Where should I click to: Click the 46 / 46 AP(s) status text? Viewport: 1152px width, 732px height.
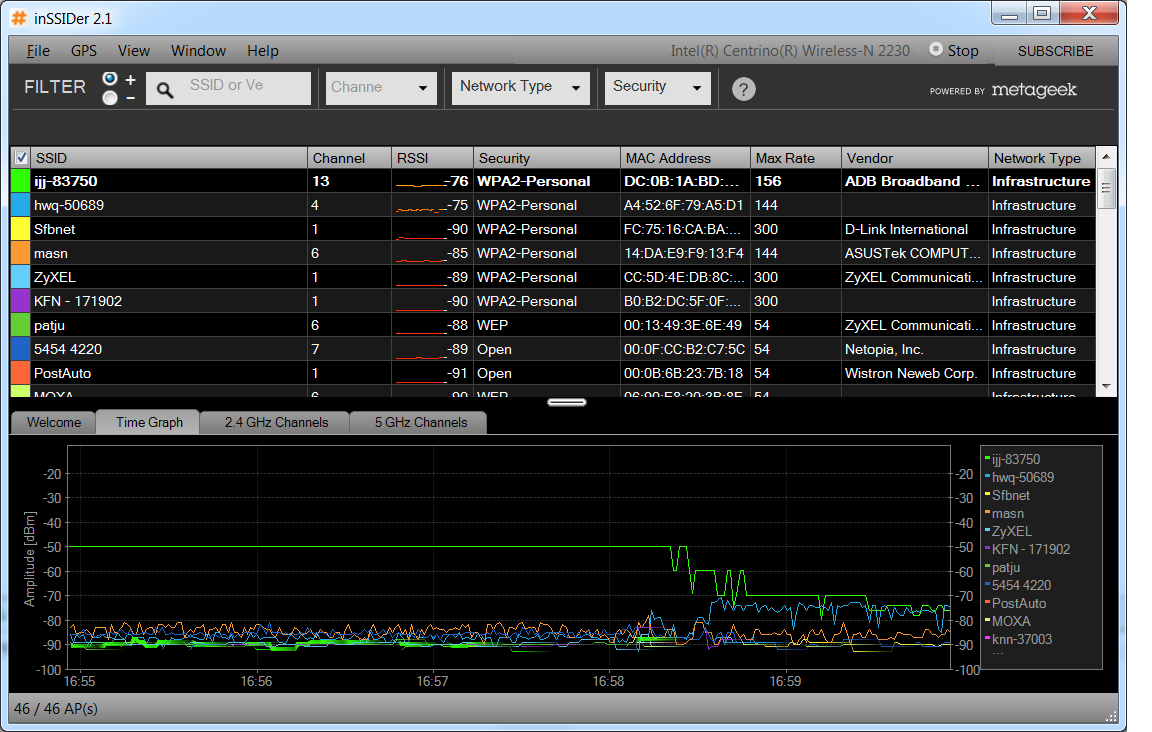pyautogui.click(x=56, y=709)
